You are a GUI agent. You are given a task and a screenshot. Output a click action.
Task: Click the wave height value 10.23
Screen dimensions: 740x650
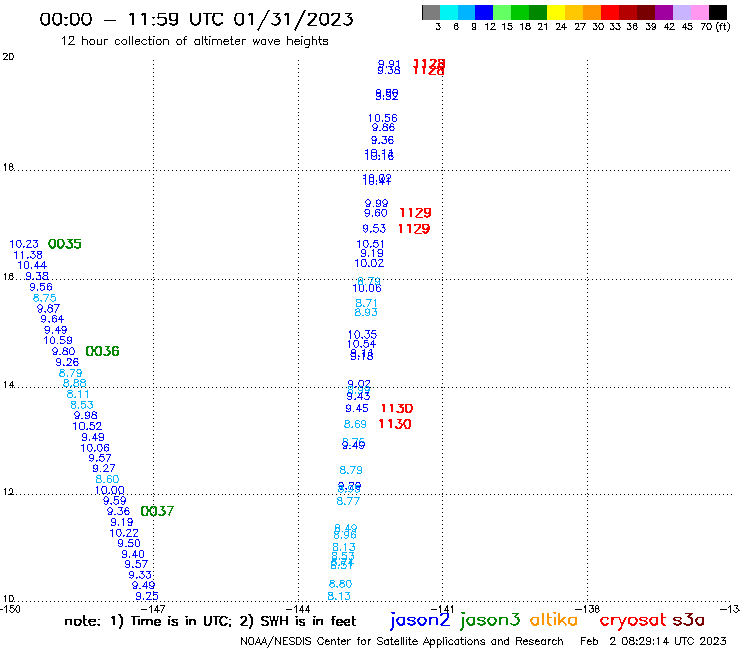click(24, 244)
